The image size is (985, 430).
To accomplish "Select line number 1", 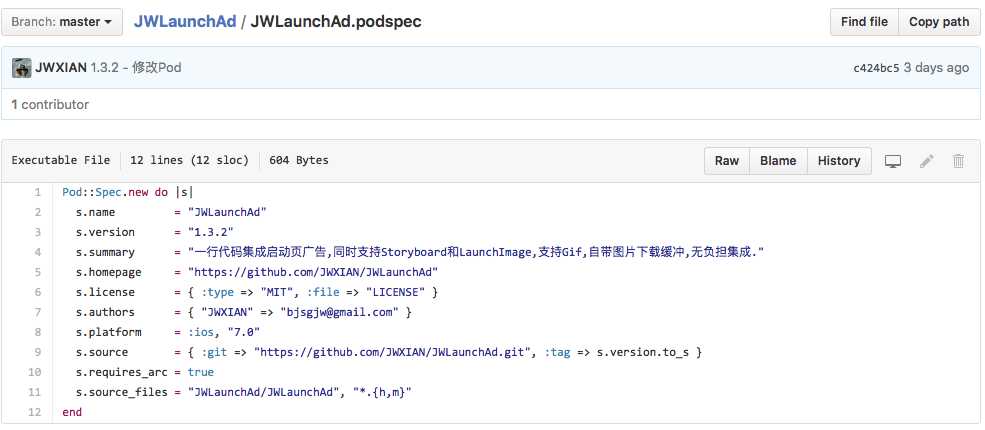I will coord(38,192).
